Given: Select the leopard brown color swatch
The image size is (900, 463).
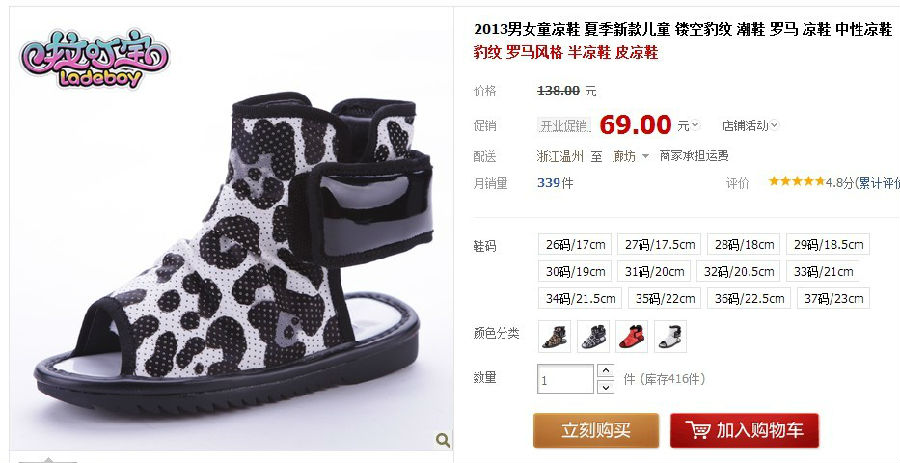Looking at the screenshot, I should [555, 336].
